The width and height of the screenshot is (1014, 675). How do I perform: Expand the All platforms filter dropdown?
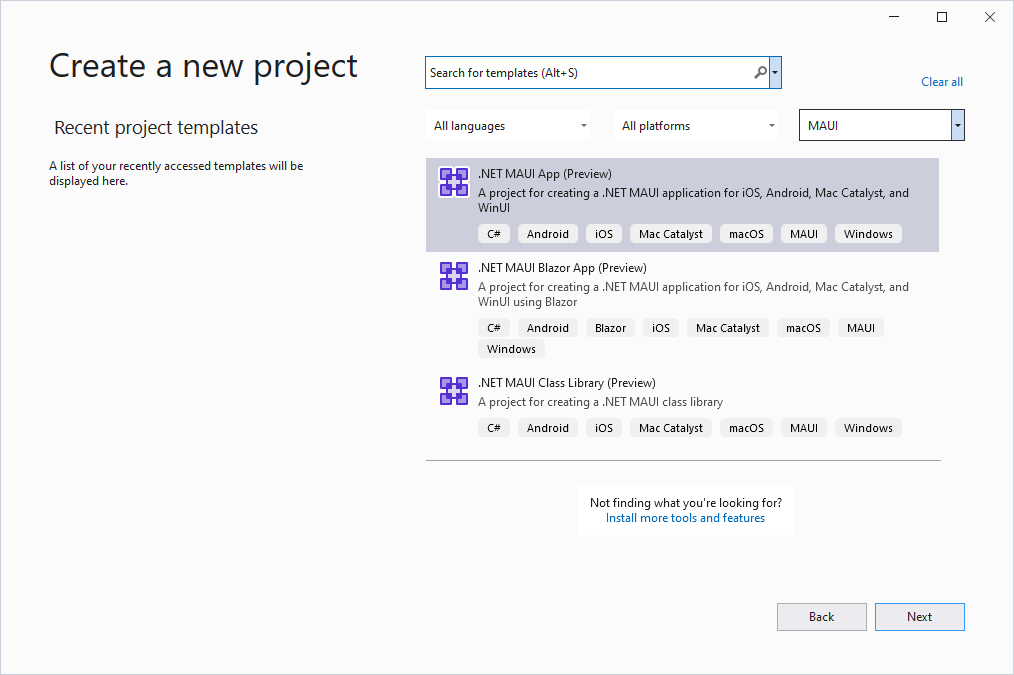697,126
